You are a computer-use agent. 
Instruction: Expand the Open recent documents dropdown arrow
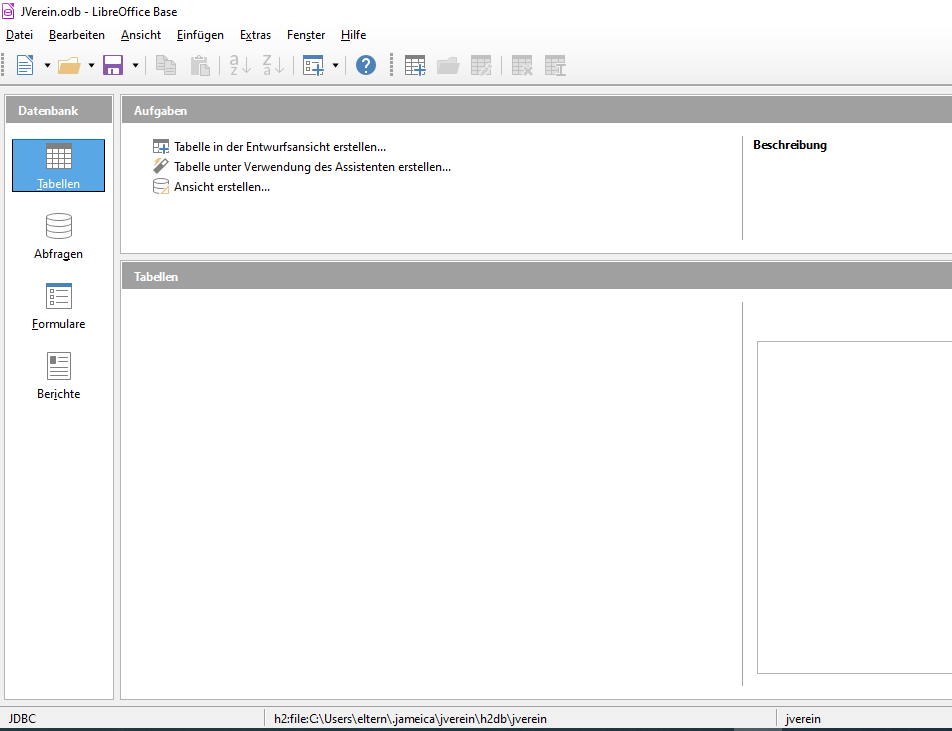click(92, 66)
